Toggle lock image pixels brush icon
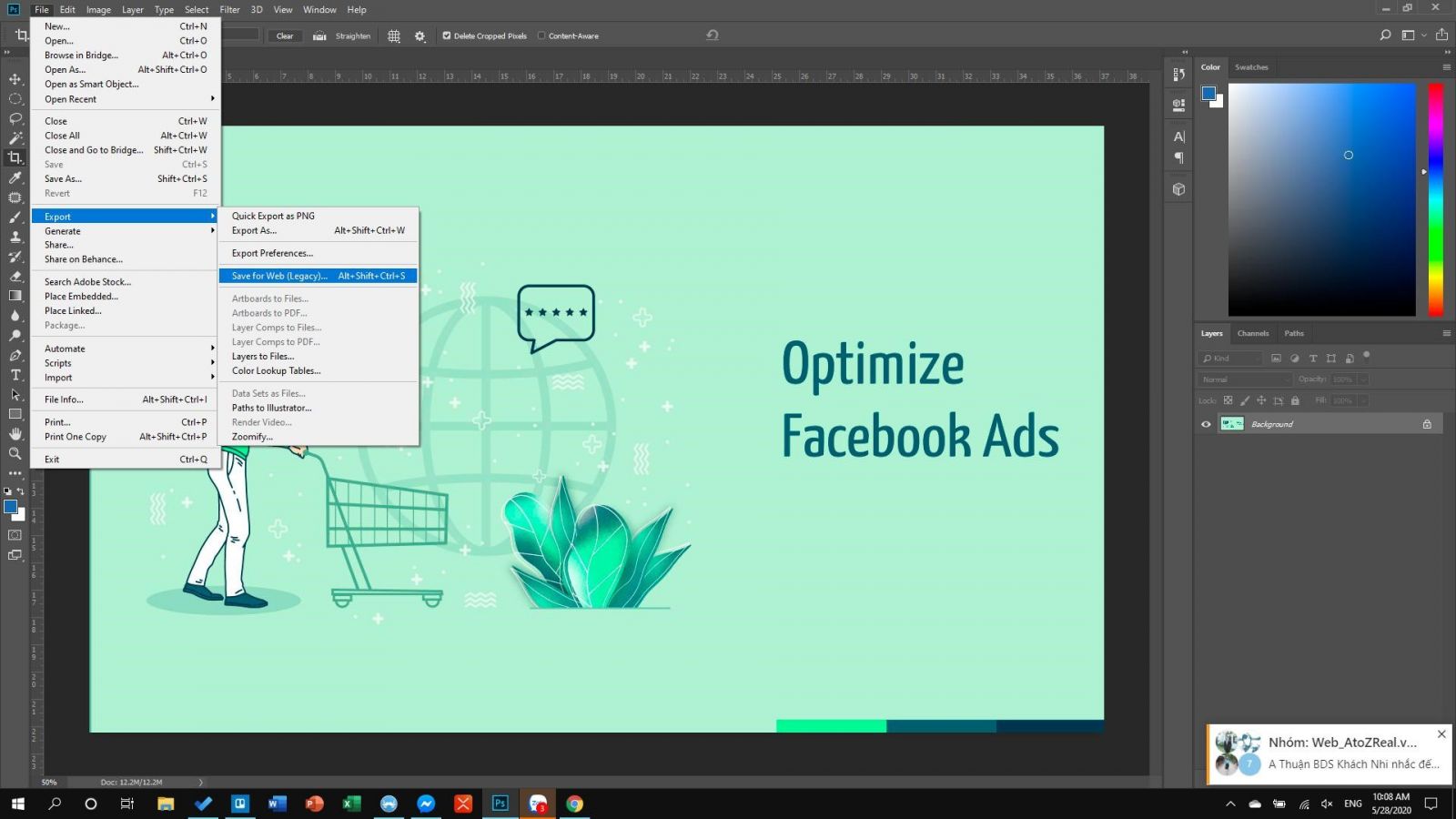This screenshot has height=819, width=1456. pyautogui.click(x=1245, y=400)
